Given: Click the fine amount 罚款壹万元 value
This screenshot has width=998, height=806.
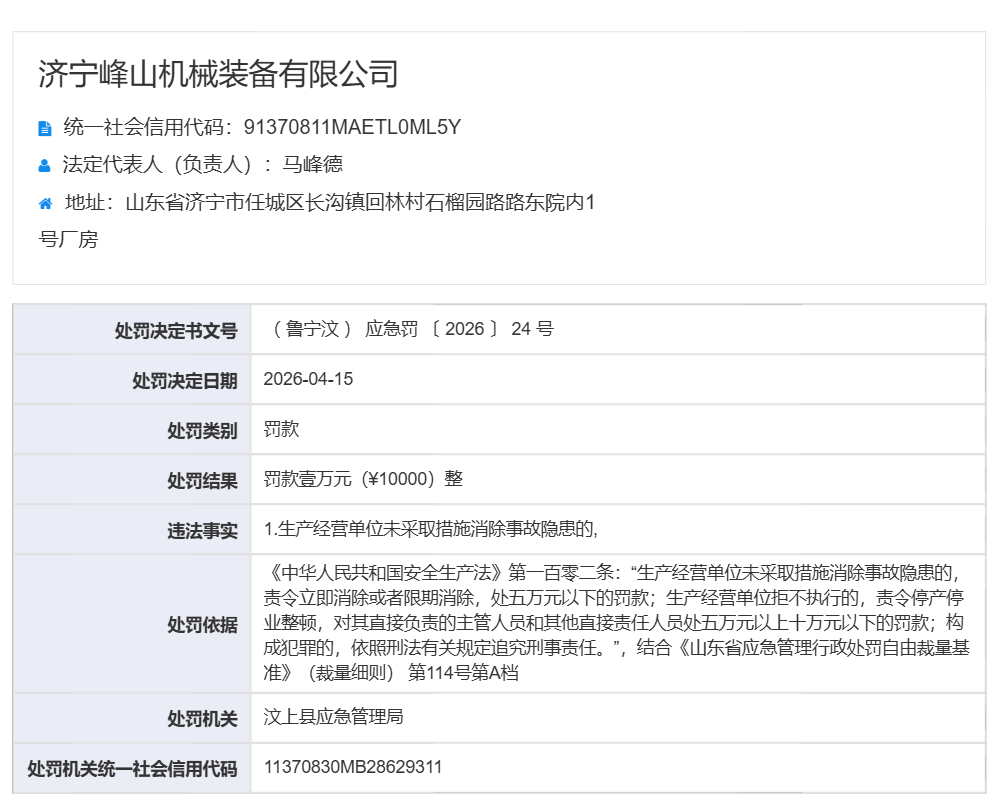Looking at the screenshot, I should click(x=363, y=479).
